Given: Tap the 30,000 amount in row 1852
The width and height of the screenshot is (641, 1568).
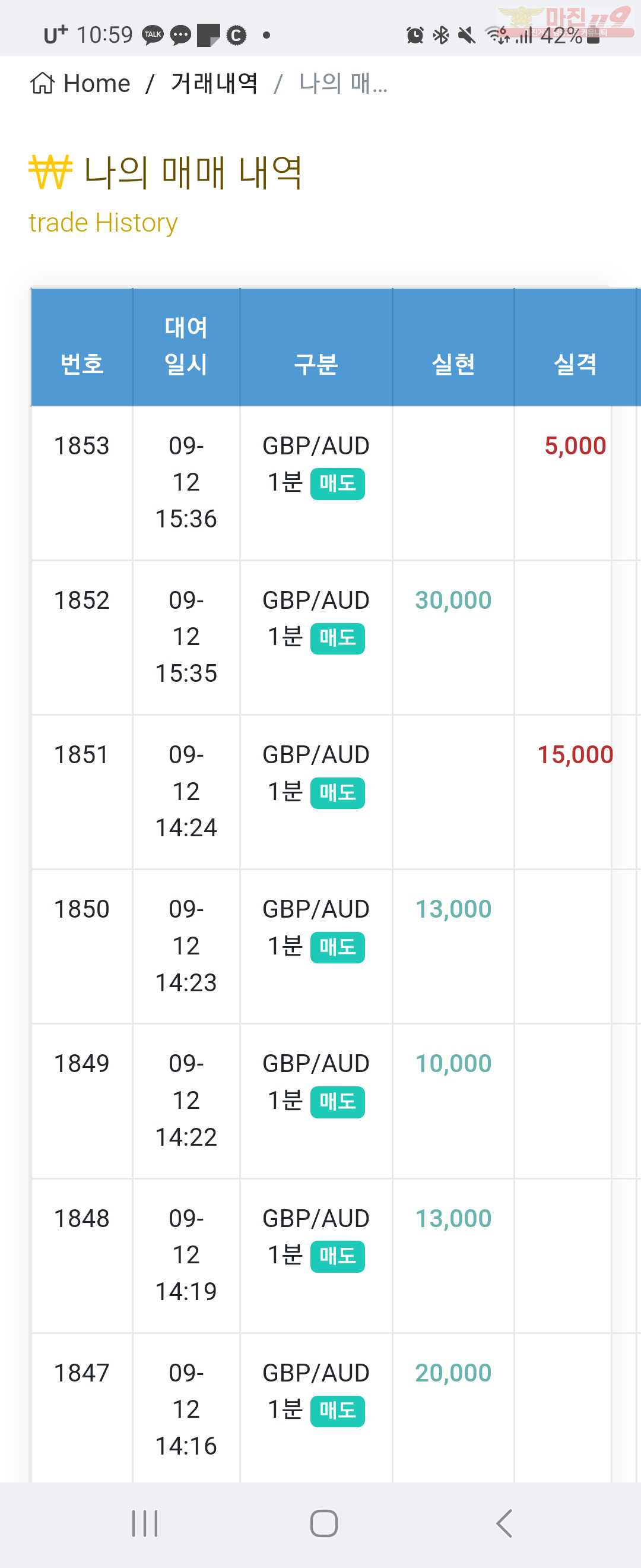Looking at the screenshot, I should click(453, 600).
